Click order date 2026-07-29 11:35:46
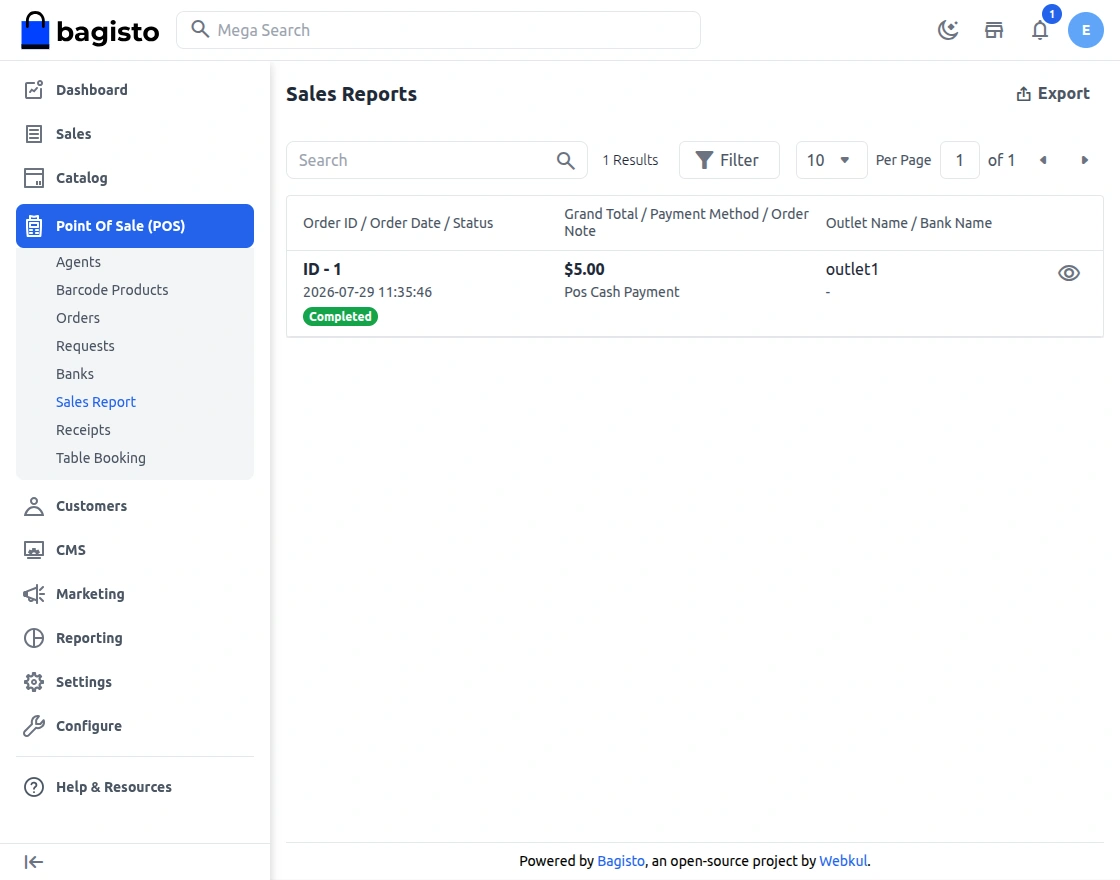 tap(367, 292)
